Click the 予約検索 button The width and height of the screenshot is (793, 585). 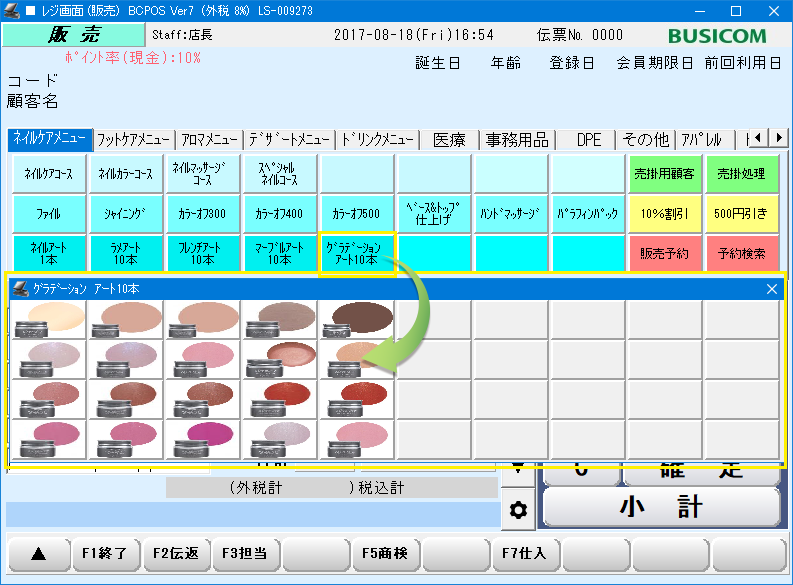tap(742, 253)
